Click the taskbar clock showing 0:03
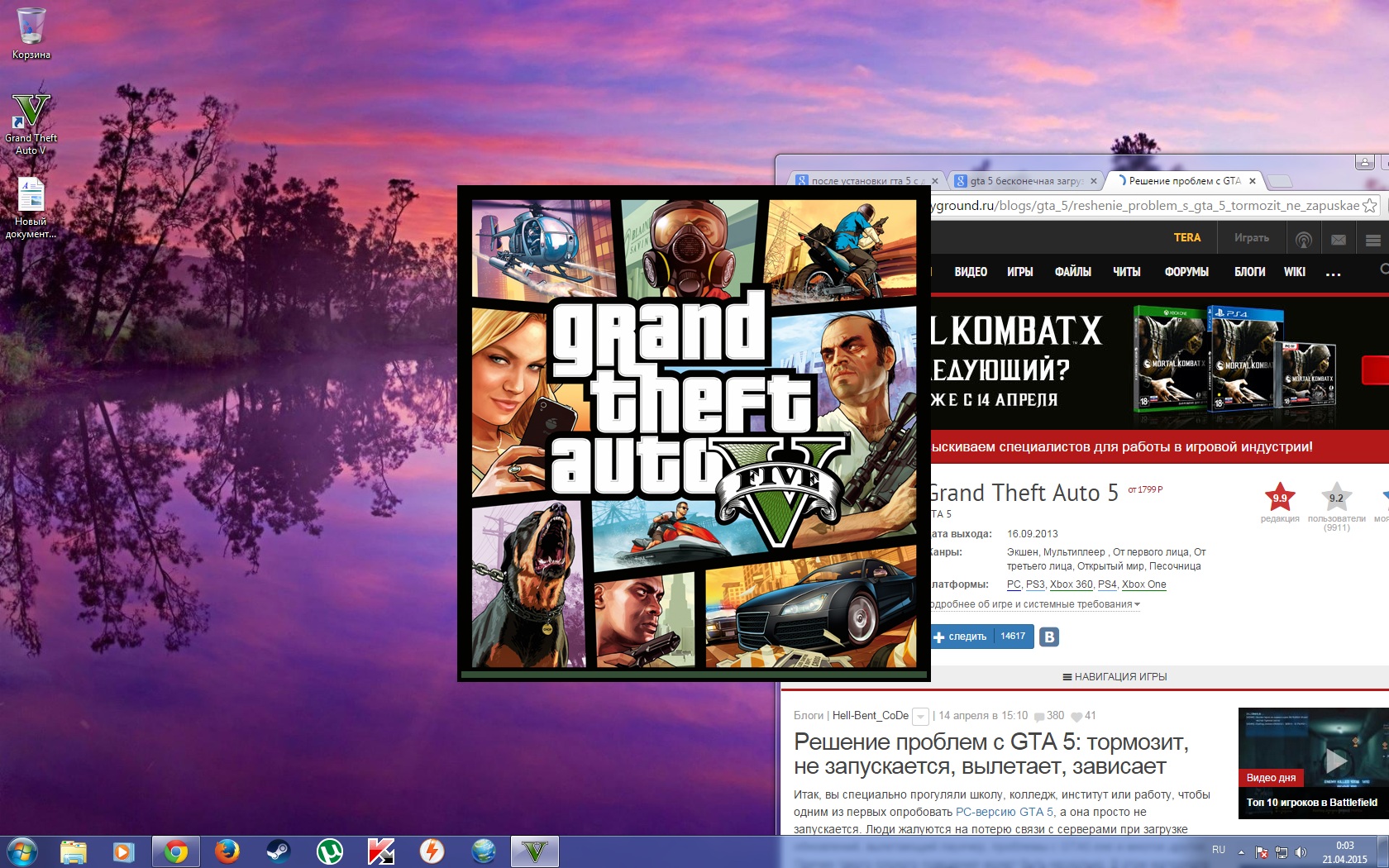 [1345, 852]
